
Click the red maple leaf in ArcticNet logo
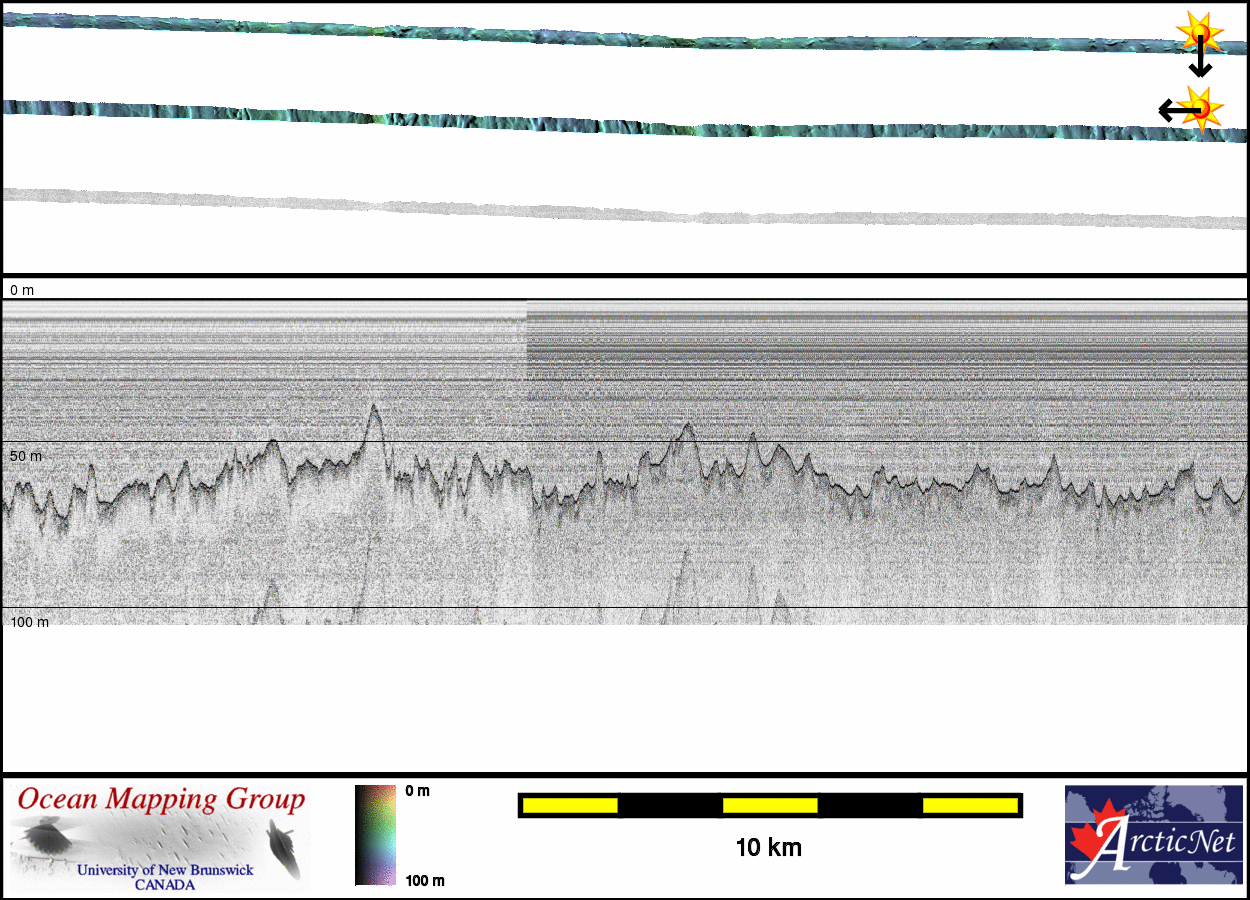click(1094, 840)
